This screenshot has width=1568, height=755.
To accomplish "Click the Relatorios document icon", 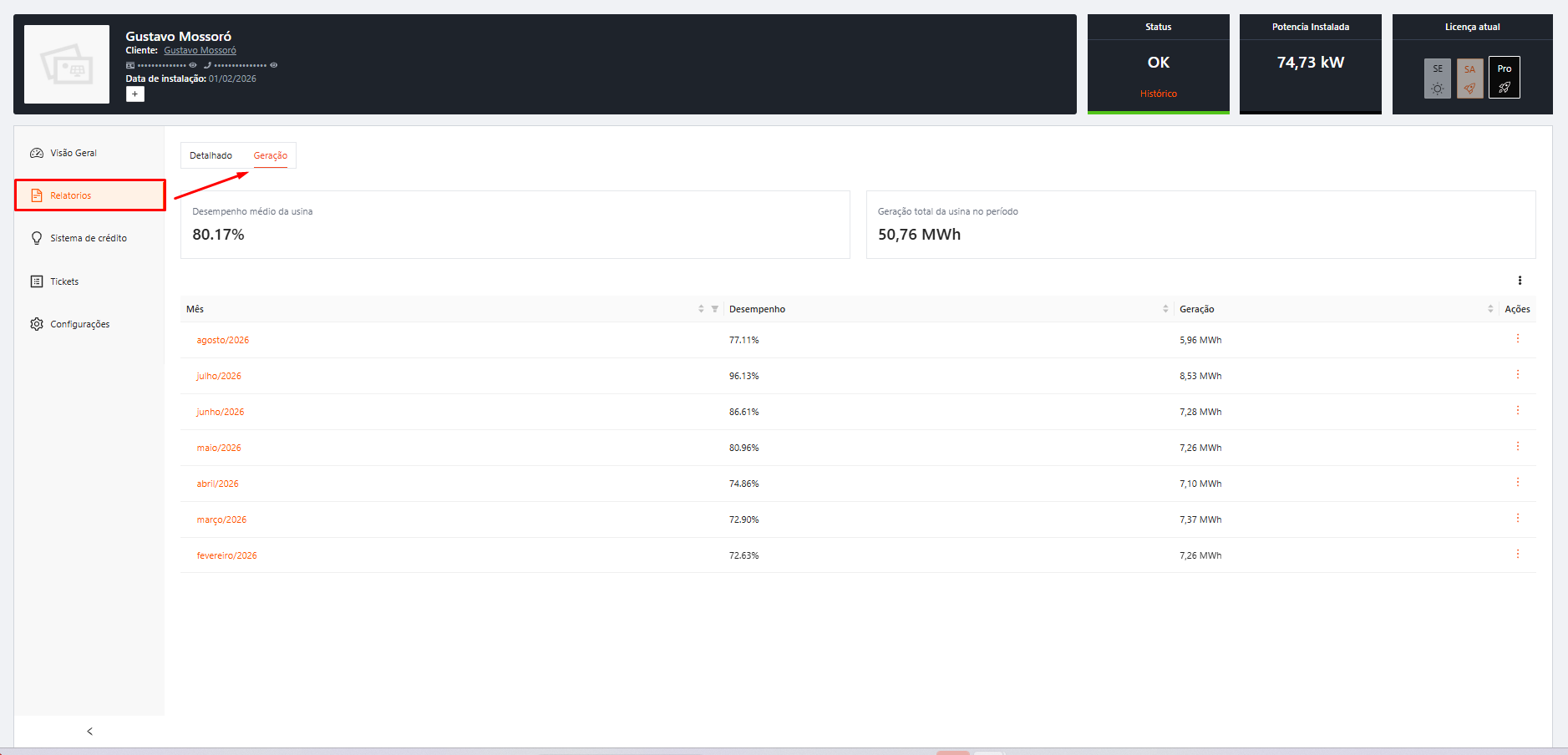I will point(37,195).
